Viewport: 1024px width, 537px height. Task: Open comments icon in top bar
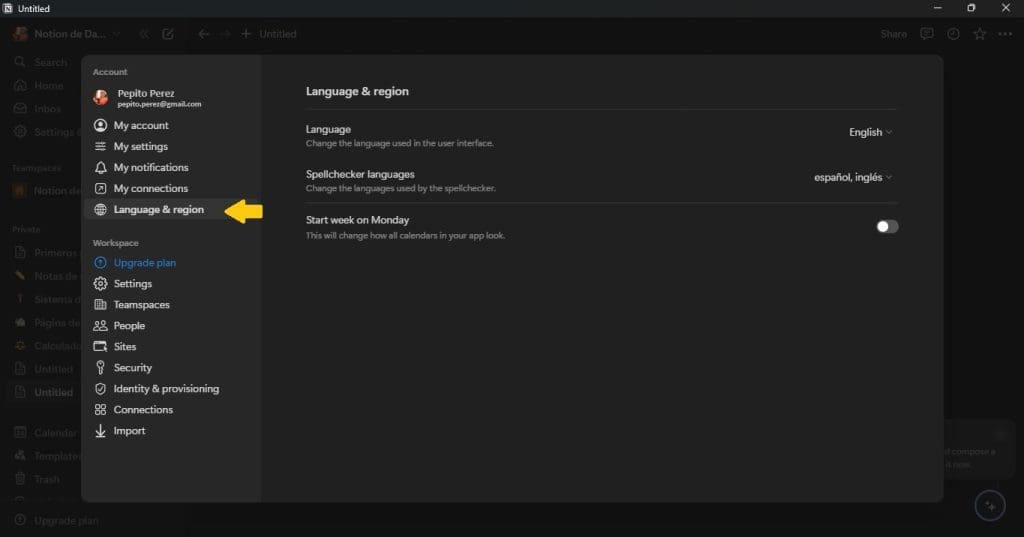coord(927,34)
